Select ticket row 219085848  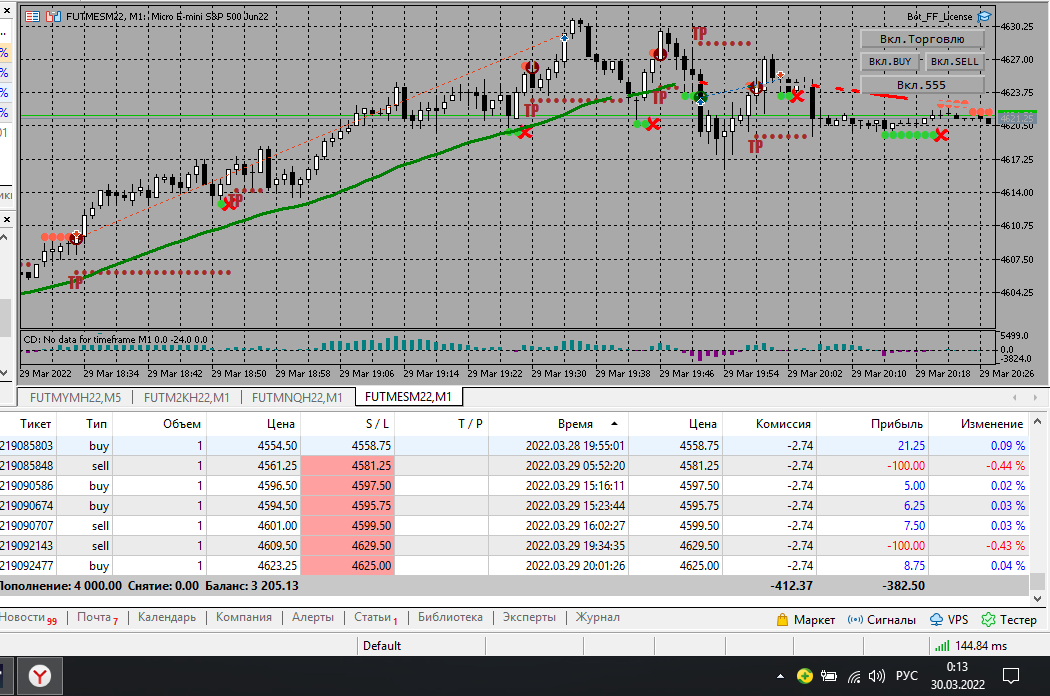click(x=514, y=466)
